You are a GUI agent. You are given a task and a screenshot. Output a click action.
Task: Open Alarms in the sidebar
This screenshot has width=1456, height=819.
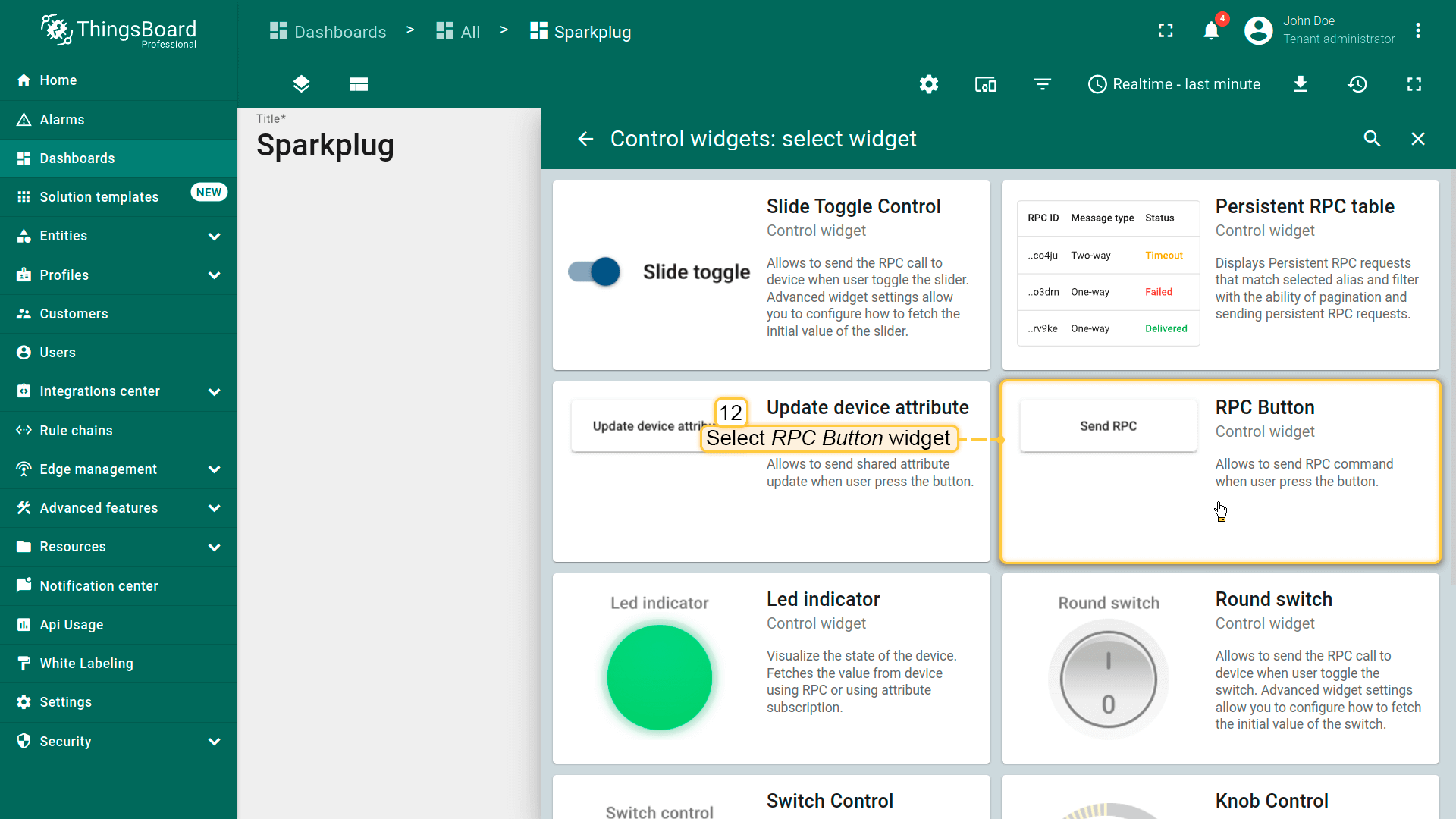(62, 120)
